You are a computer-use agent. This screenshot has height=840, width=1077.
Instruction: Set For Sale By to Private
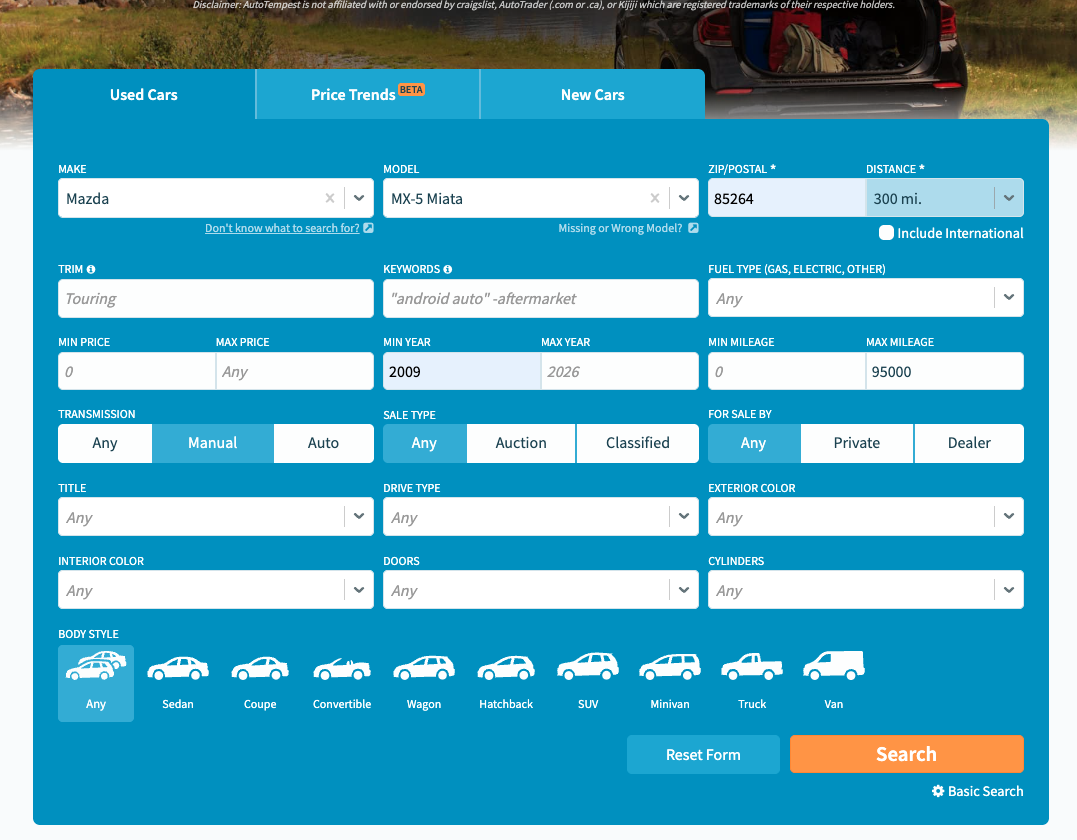click(x=857, y=443)
